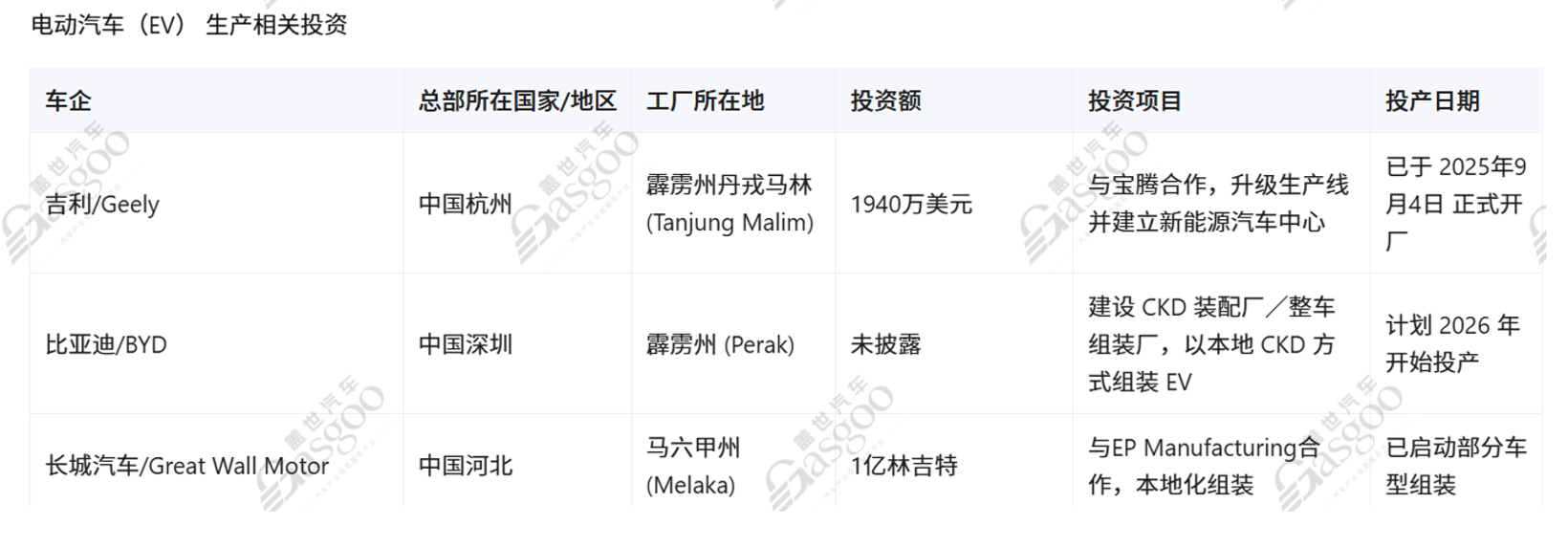Click the 中国杭州 headquarters cell
This screenshot has width=1568, height=548.
pos(466,204)
